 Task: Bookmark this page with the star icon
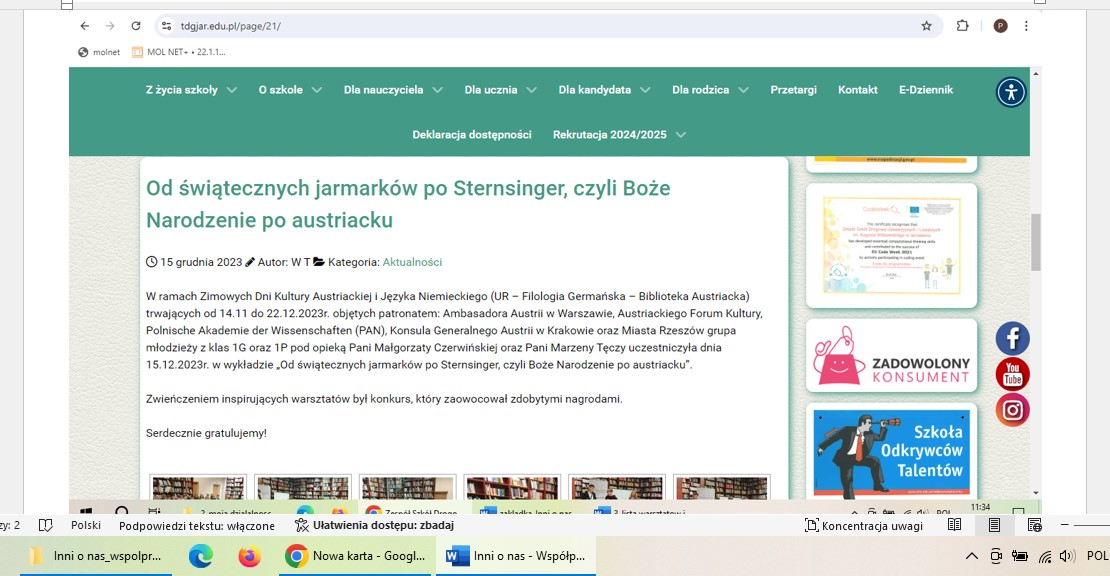click(x=926, y=26)
